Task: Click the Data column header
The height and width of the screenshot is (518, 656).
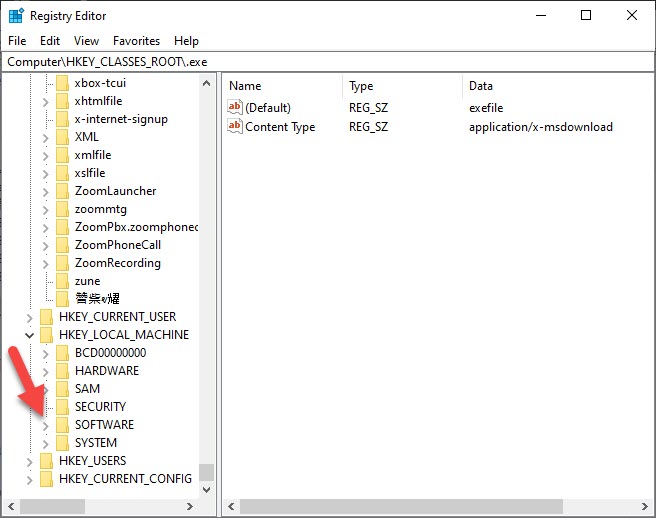Action: tap(481, 86)
